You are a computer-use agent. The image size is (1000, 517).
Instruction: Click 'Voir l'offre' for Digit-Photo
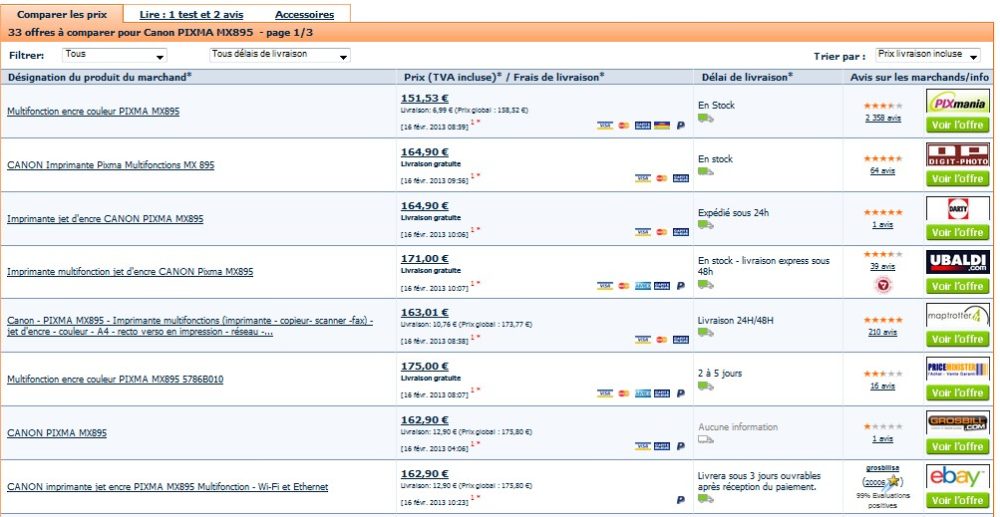pyautogui.click(x=957, y=178)
